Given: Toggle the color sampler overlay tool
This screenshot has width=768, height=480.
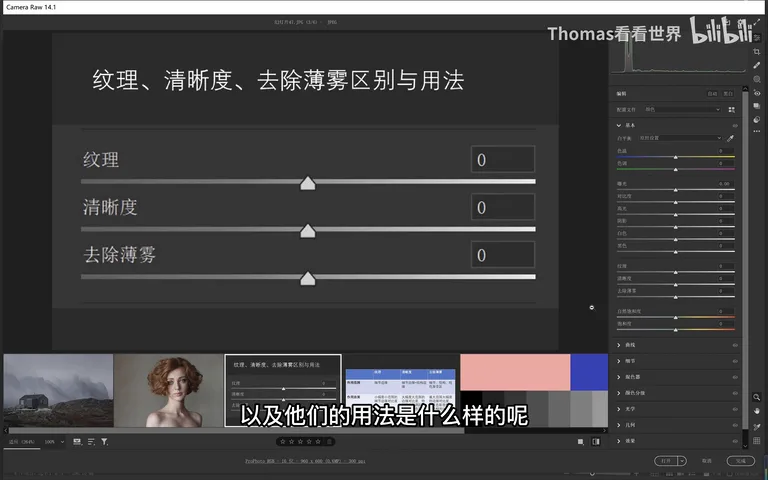Looking at the screenshot, I should coord(757,427).
